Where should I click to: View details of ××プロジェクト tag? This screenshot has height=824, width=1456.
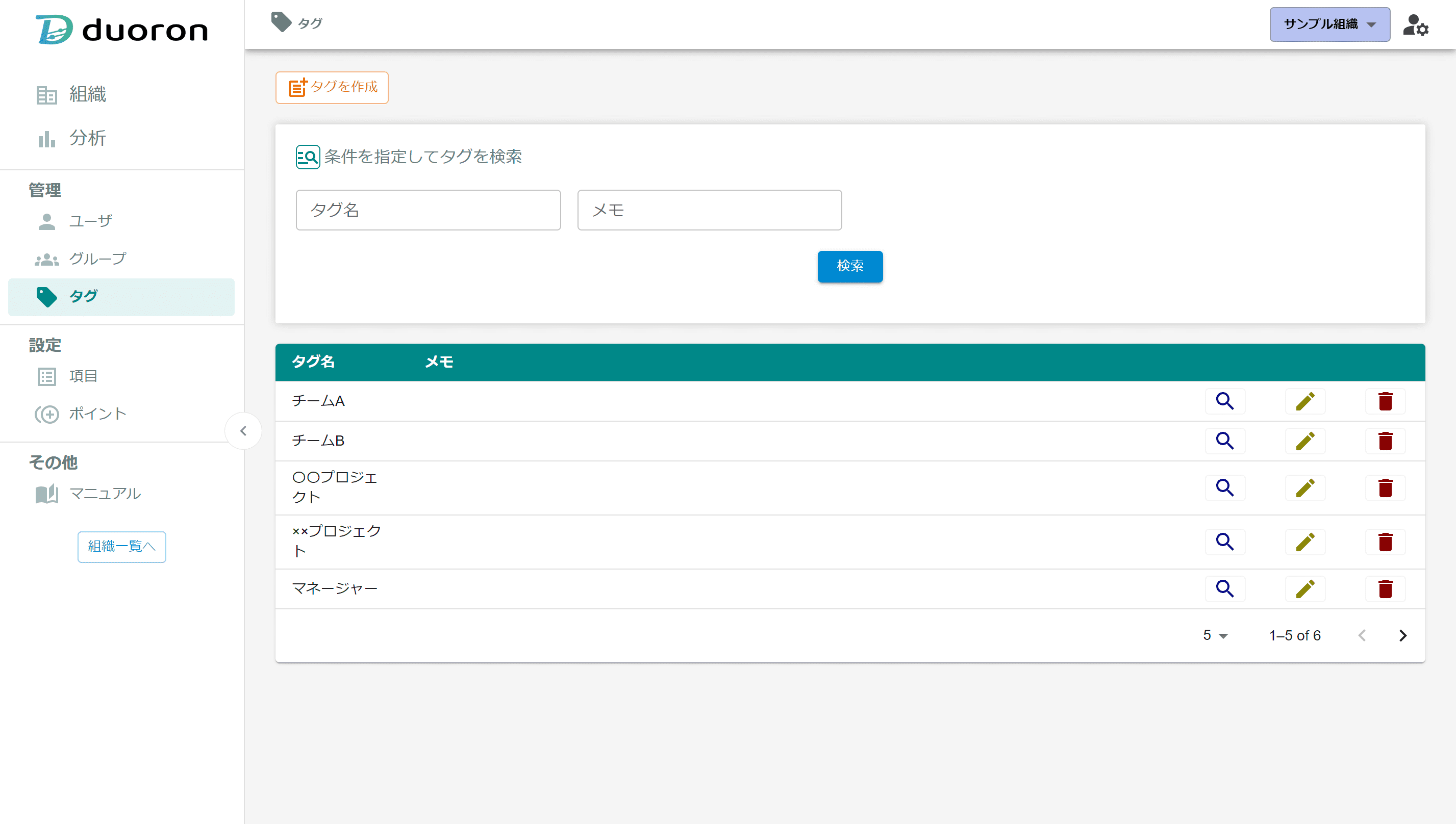tap(1224, 542)
